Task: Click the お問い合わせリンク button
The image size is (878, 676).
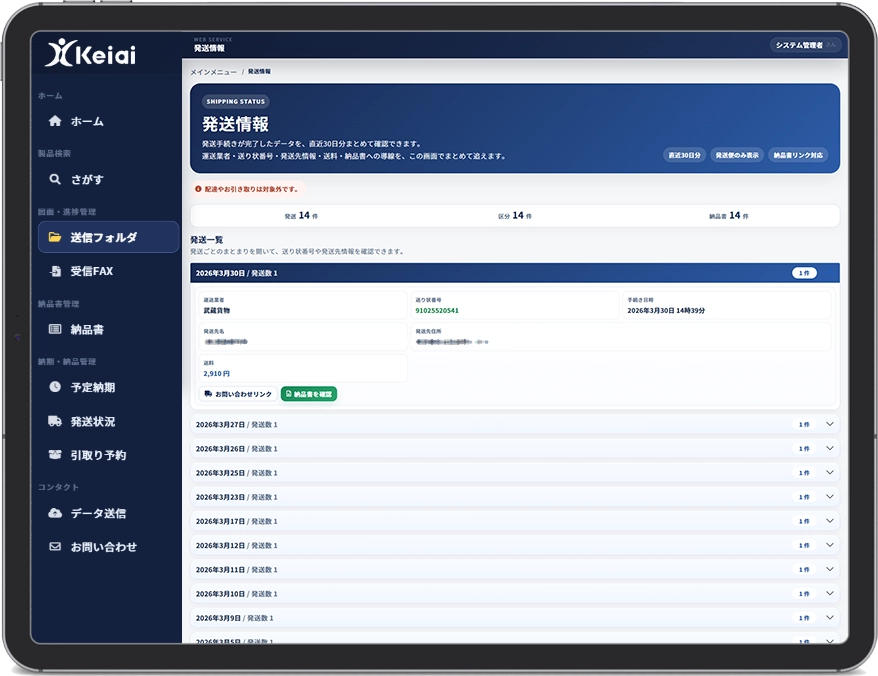Action: [x=238, y=394]
